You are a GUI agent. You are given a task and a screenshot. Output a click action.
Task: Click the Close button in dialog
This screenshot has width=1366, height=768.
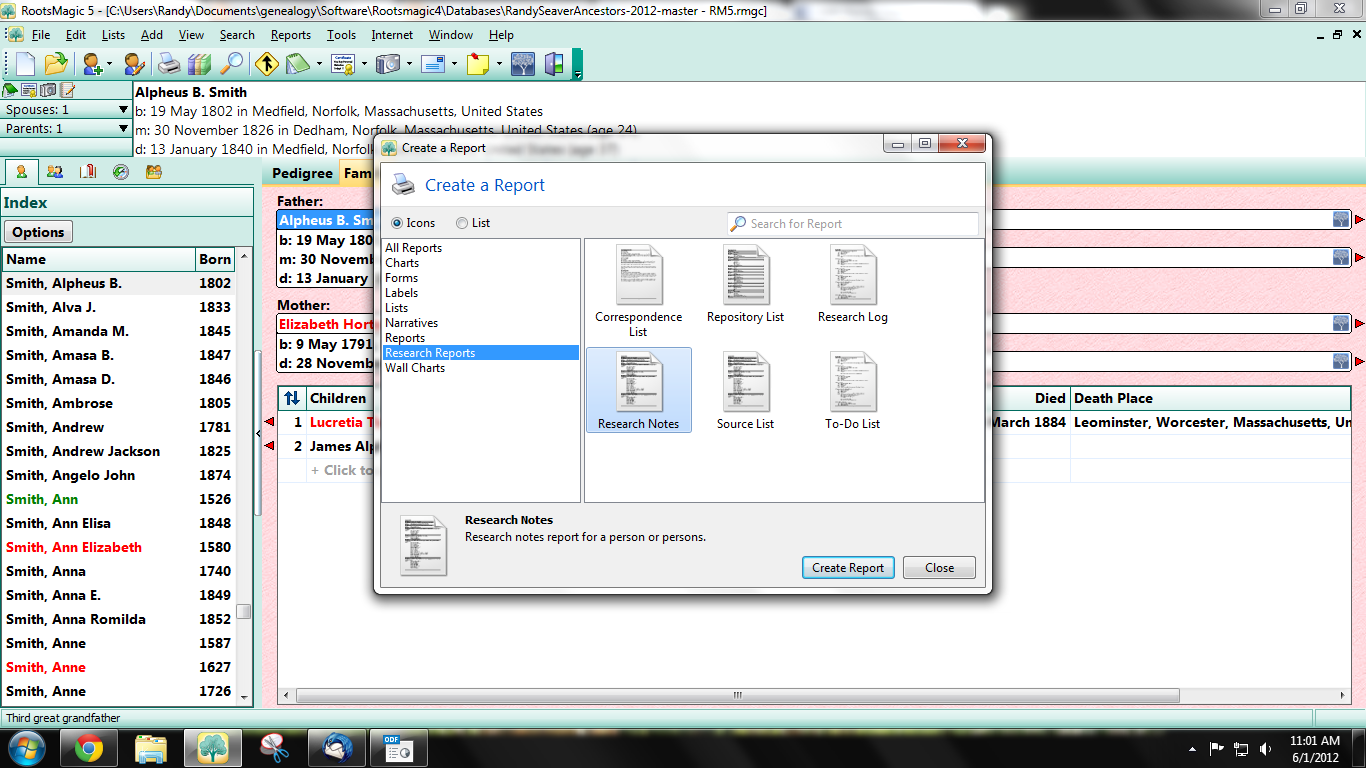pyautogui.click(x=939, y=568)
